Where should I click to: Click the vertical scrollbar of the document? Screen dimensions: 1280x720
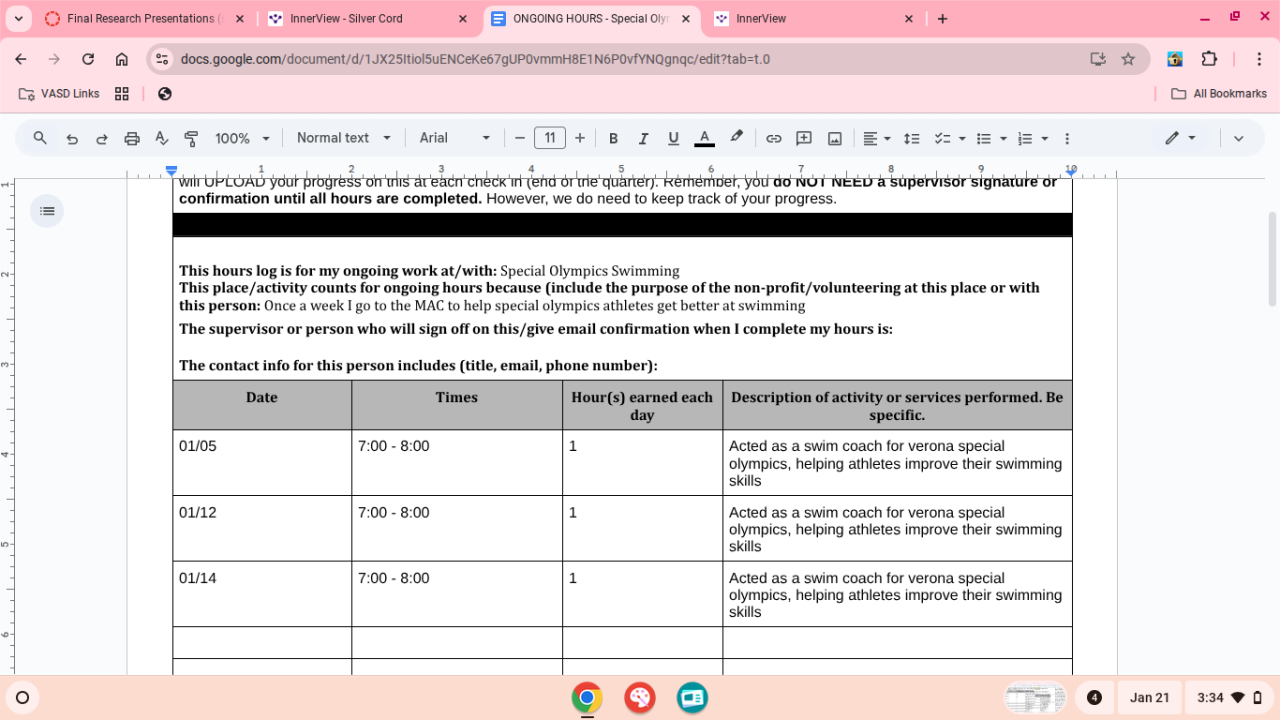coord(1272,258)
